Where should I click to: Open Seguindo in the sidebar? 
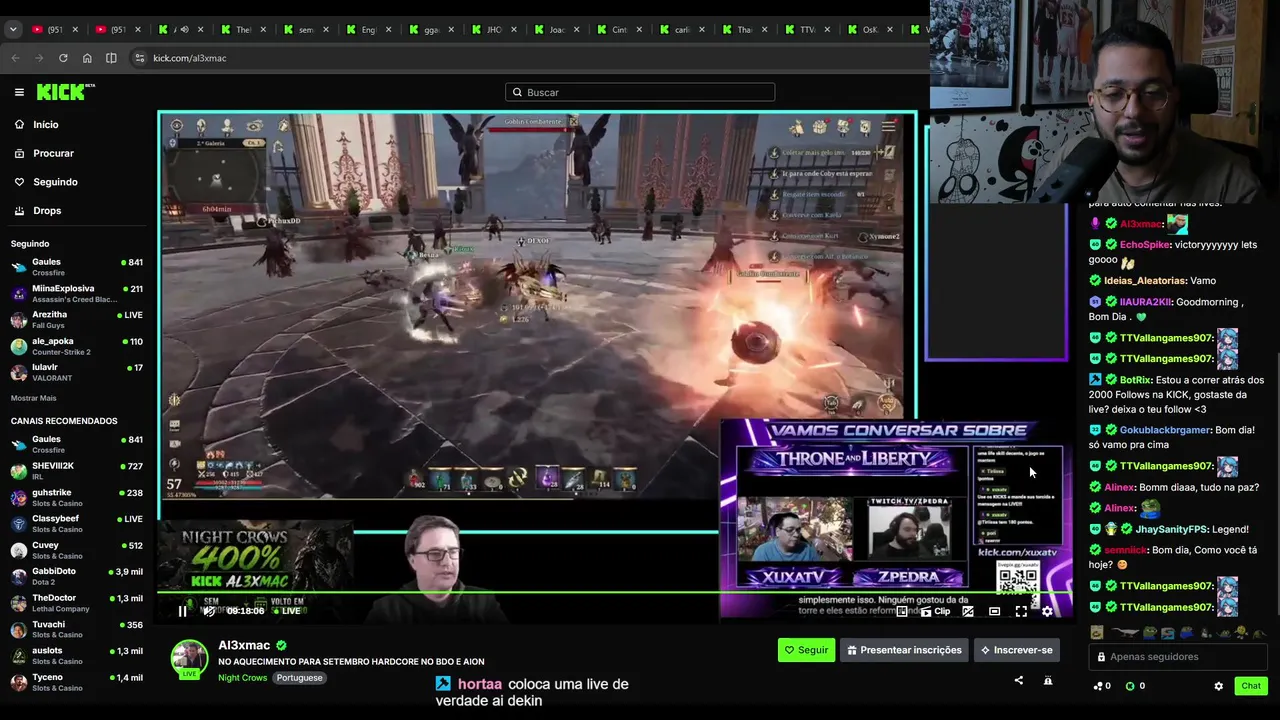55,182
